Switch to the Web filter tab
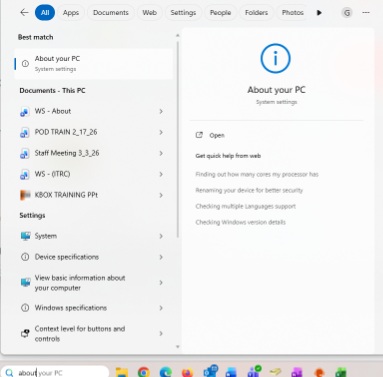 [x=149, y=13]
